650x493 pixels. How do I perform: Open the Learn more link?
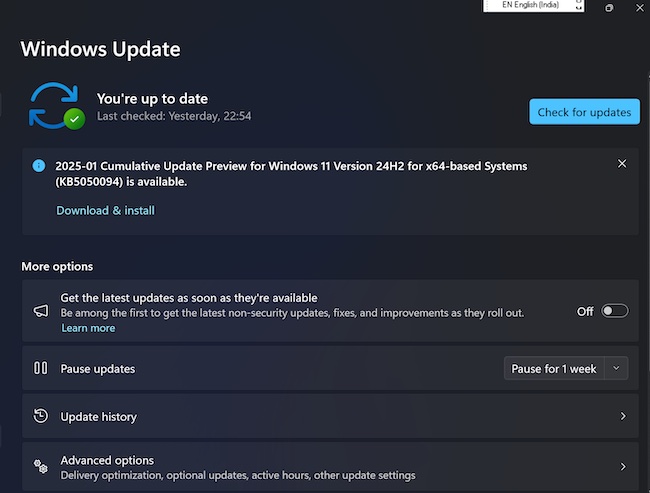coord(88,328)
